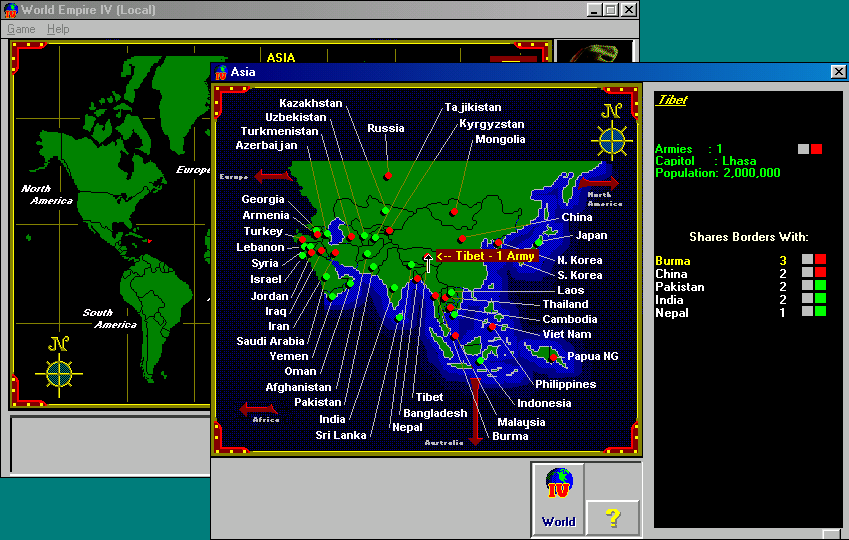Click Nepal in the Shares Borders list

tap(671, 313)
